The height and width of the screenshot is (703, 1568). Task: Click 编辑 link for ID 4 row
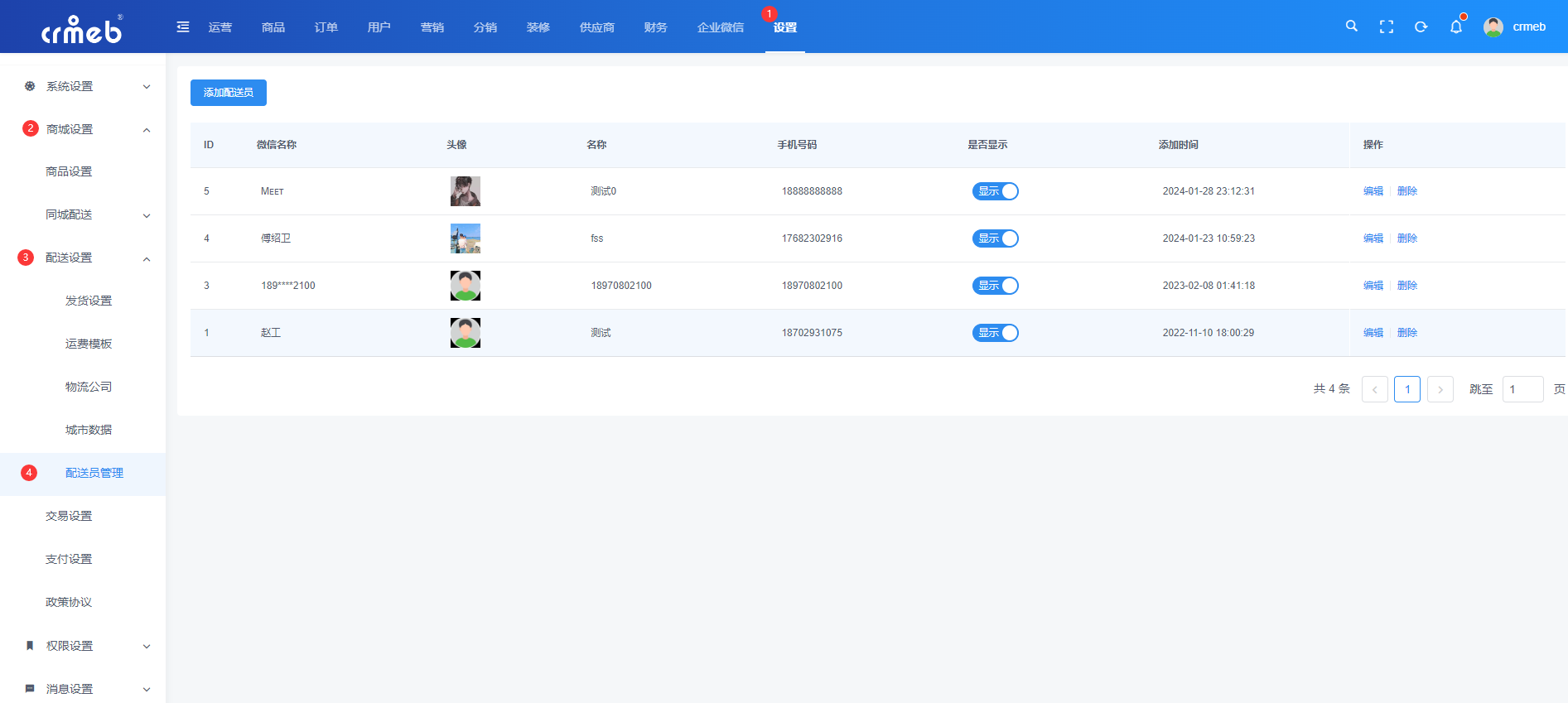tap(1373, 238)
